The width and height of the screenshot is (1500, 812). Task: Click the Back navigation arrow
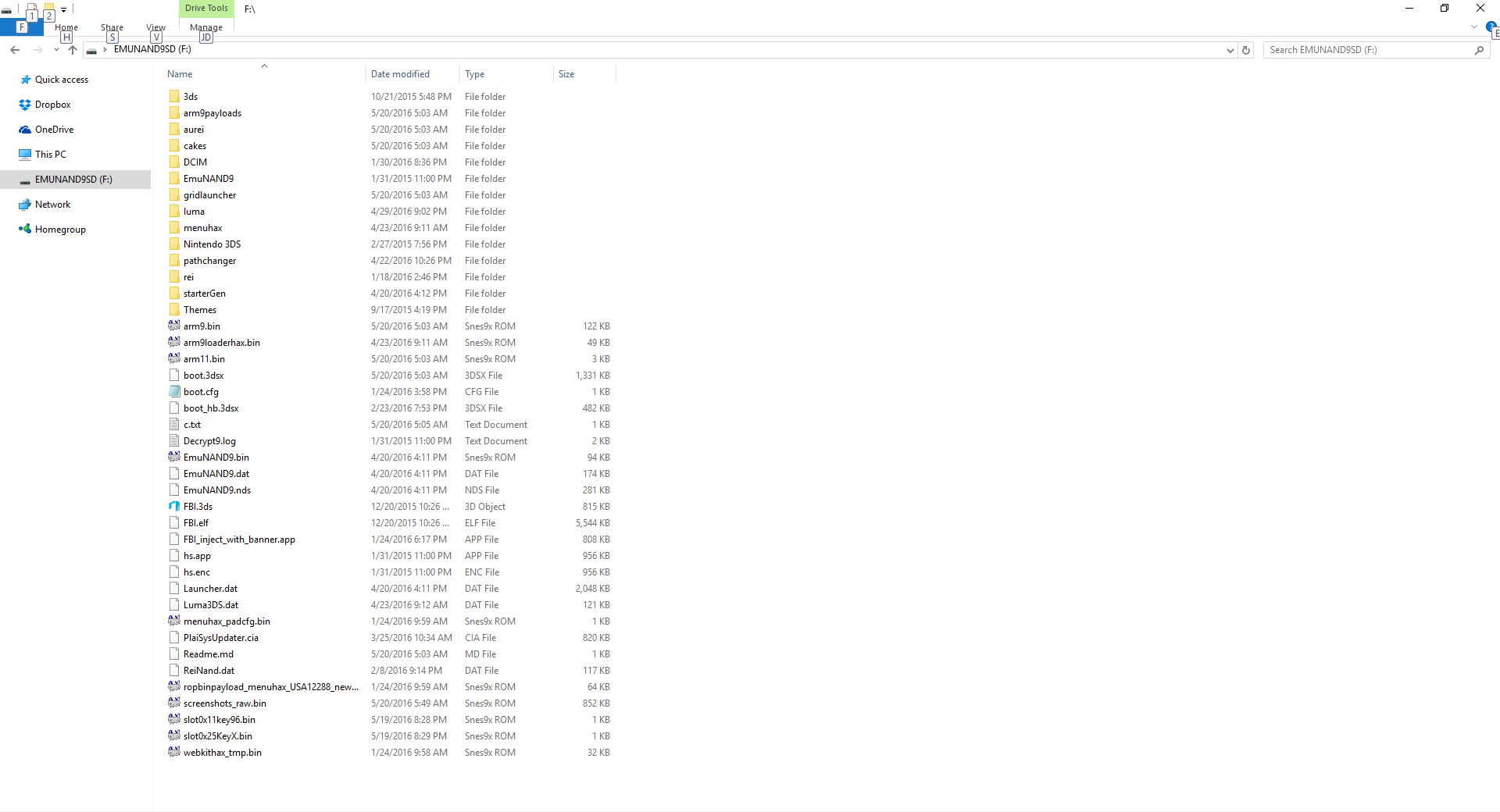click(x=15, y=50)
